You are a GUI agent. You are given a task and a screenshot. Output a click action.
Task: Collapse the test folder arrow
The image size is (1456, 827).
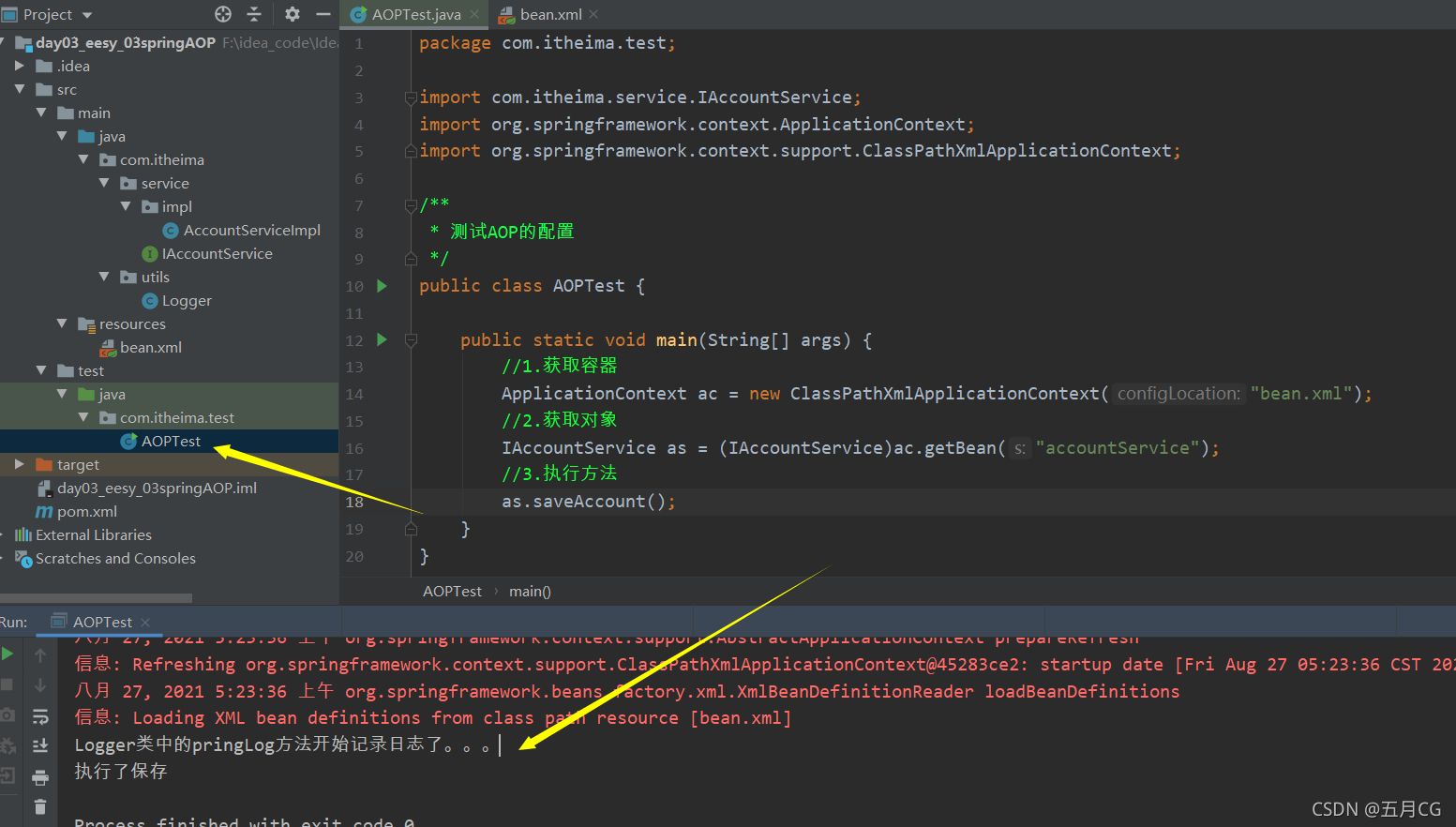(x=41, y=370)
